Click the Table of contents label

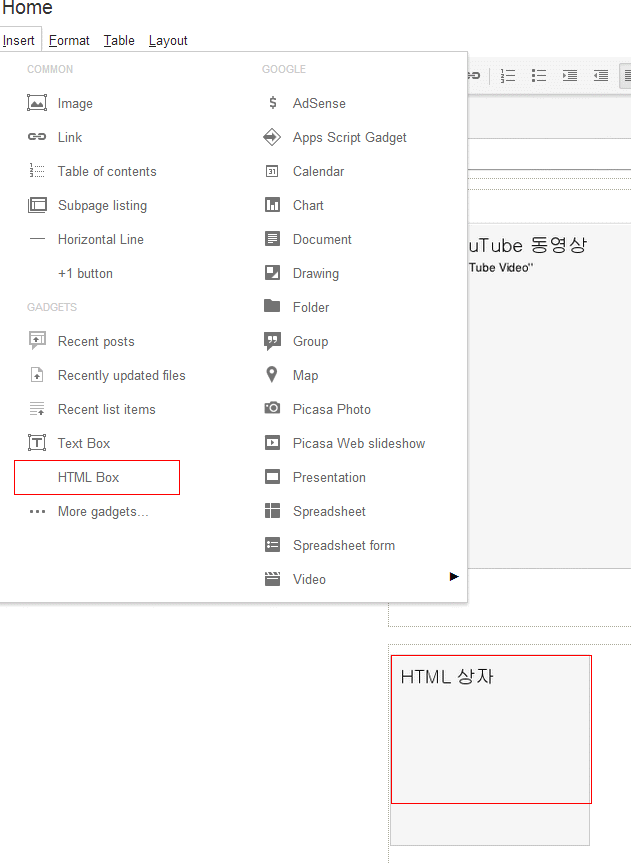107,171
